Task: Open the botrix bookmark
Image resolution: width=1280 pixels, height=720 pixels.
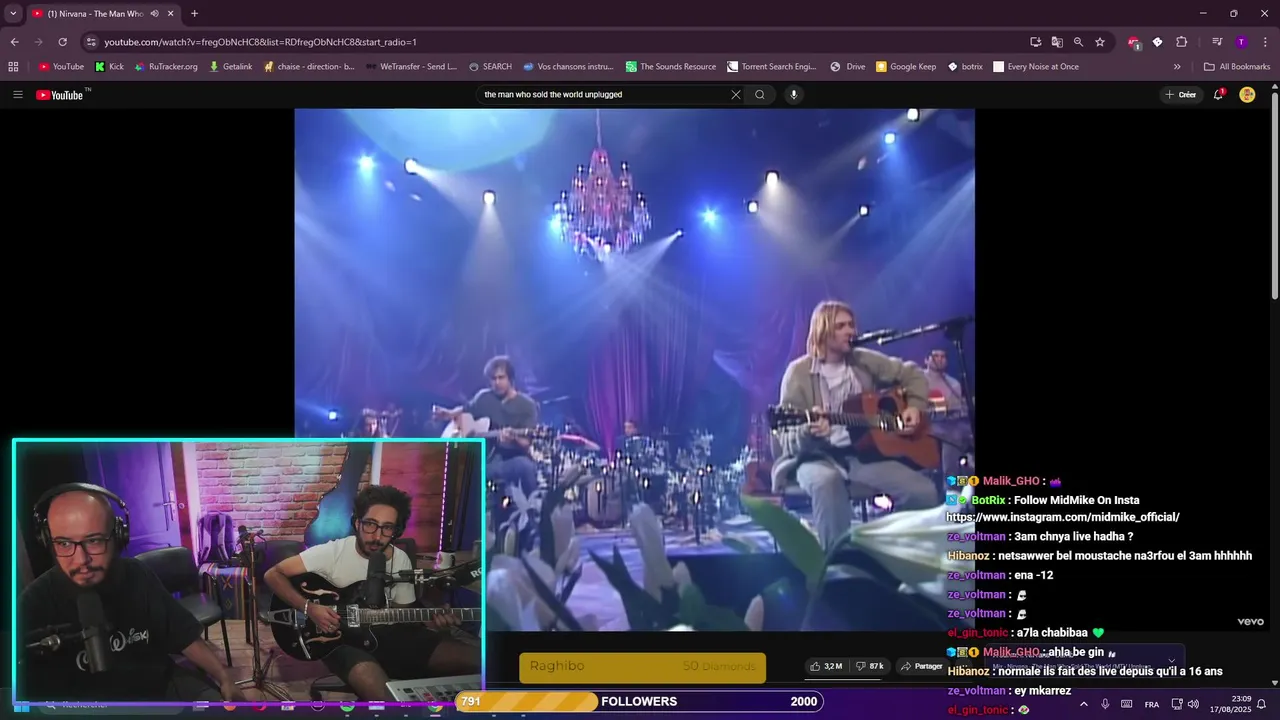Action: (965, 67)
